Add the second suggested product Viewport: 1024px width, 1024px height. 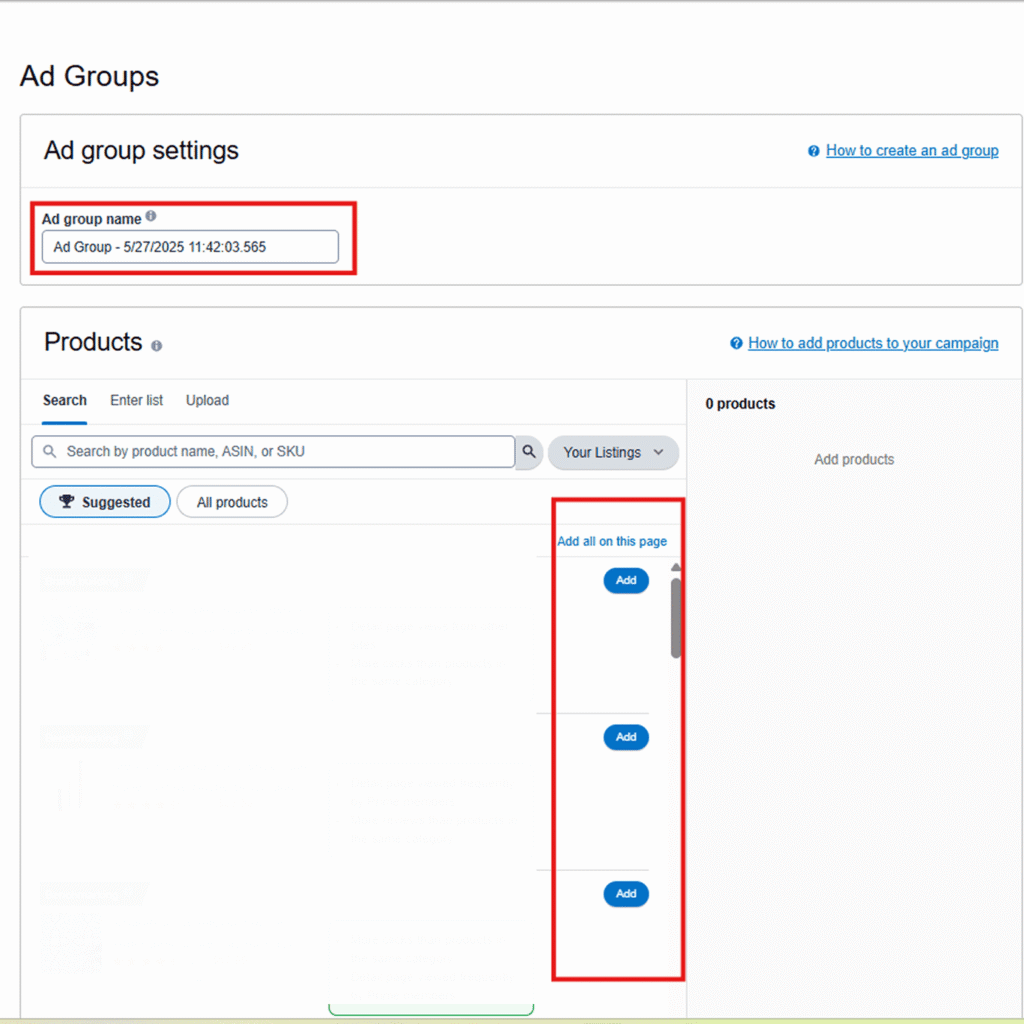pyautogui.click(x=626, y=737)
